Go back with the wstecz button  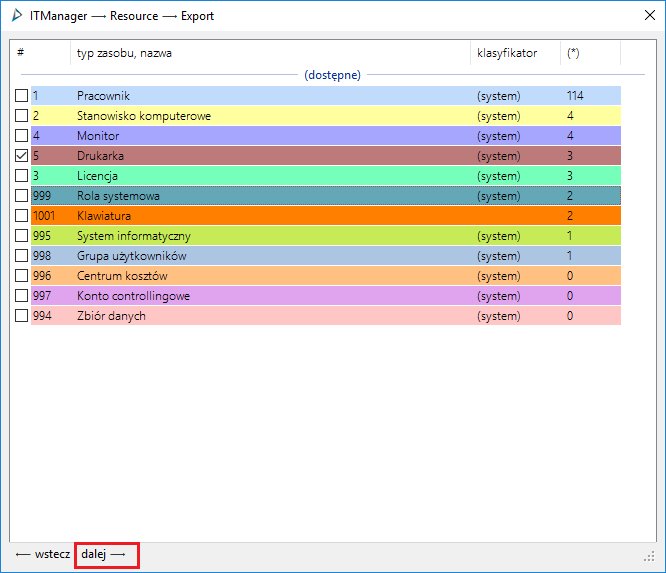coord(42,554)
